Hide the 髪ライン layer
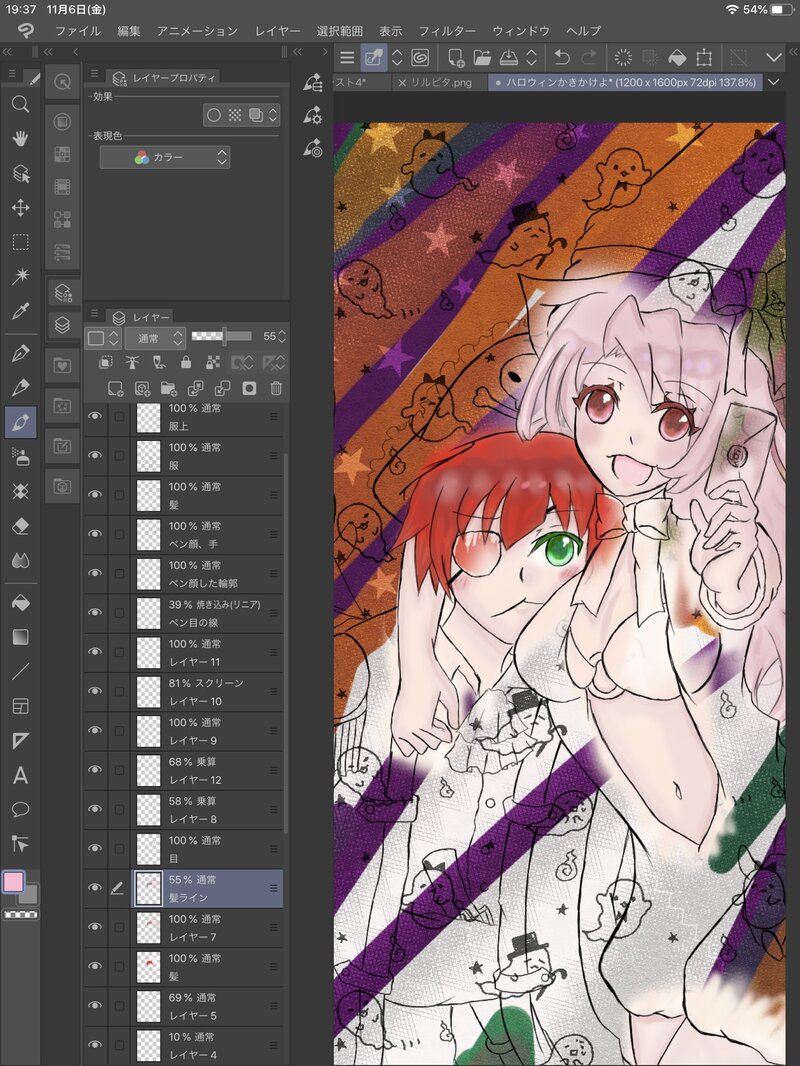This screenshot has height=1066, width=800. (95, 887)
